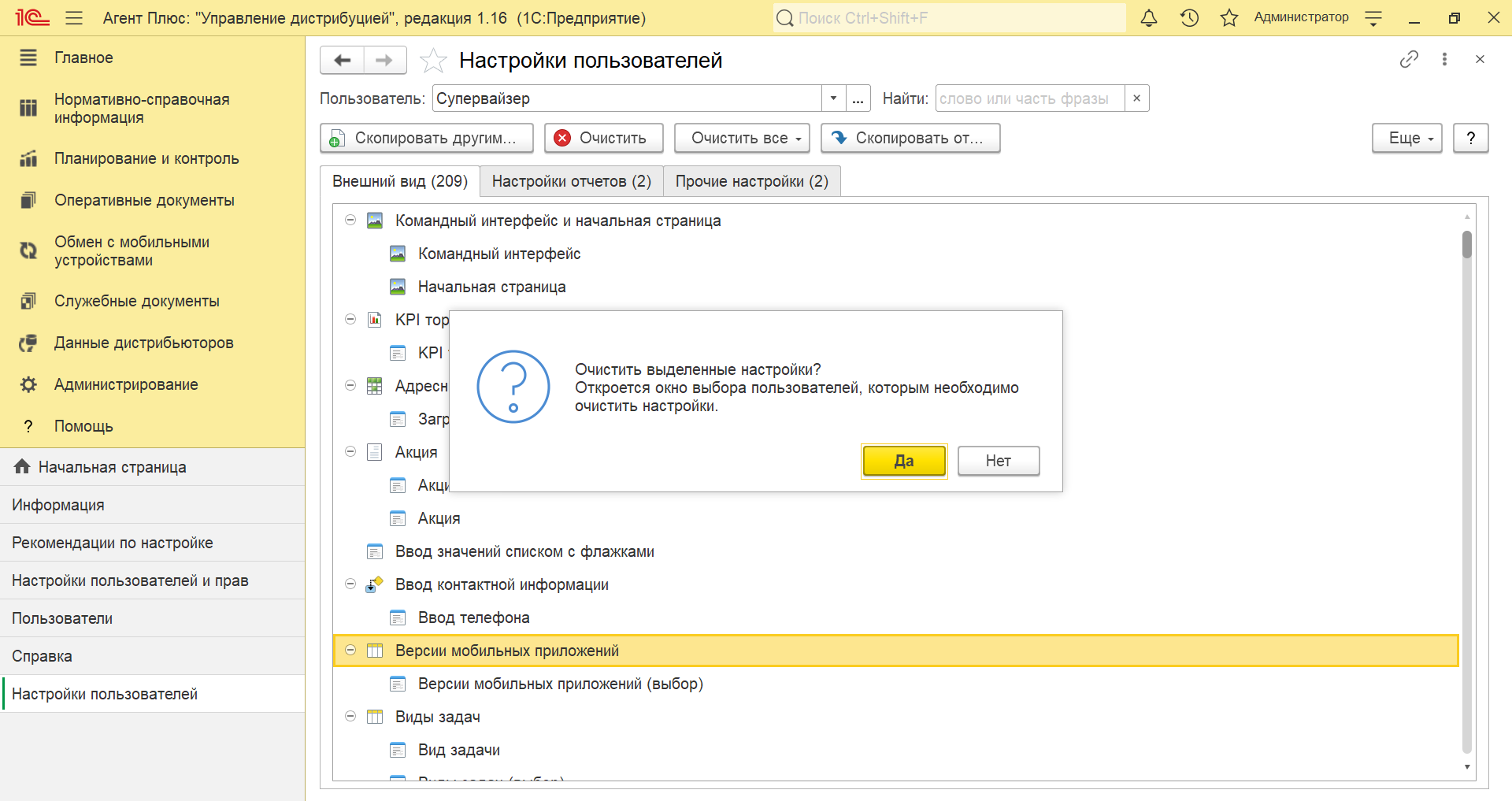Open Настройки пользователей и прав panel item
This screenshot has height=801, width=1512.
pyautogui.click(x=152, y=580)
